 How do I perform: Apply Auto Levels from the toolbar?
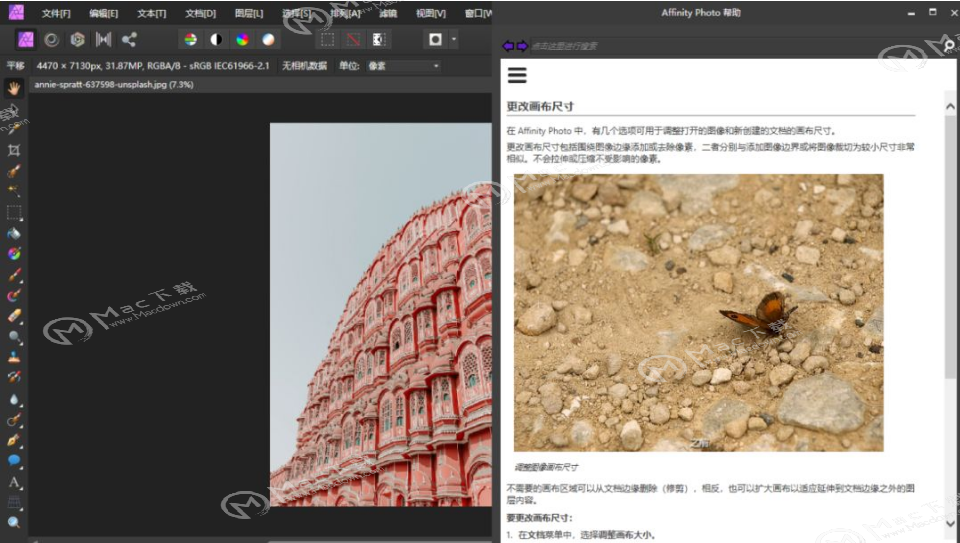(190, 40)
